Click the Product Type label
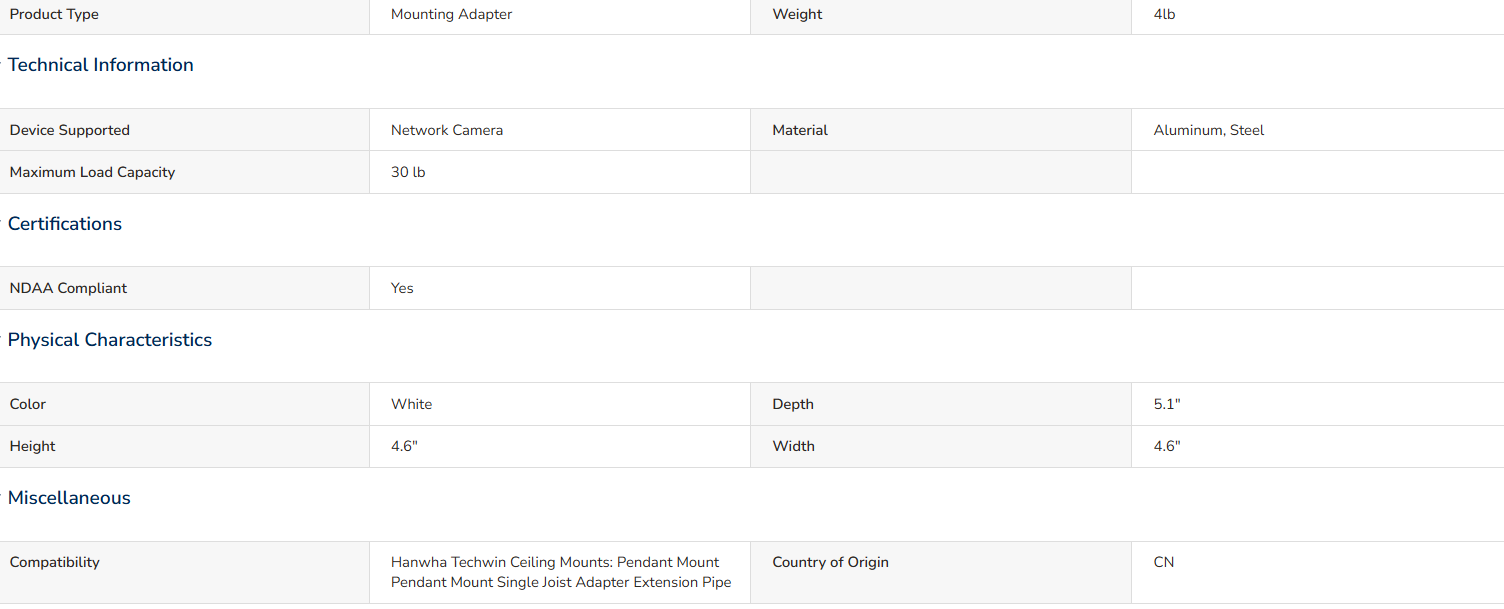The width and height of the screenshot is (1504, 609). click(54, 14)
